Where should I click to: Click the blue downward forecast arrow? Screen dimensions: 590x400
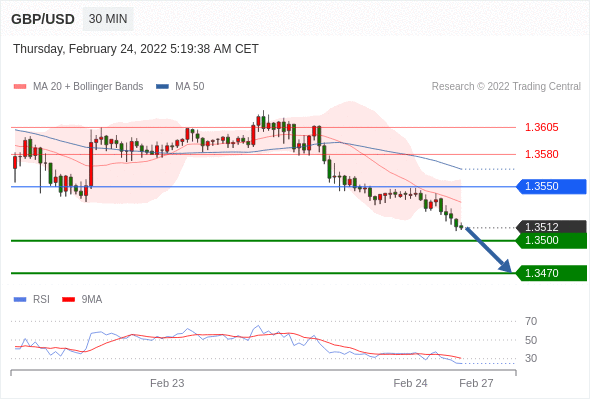tap(489, 250)
